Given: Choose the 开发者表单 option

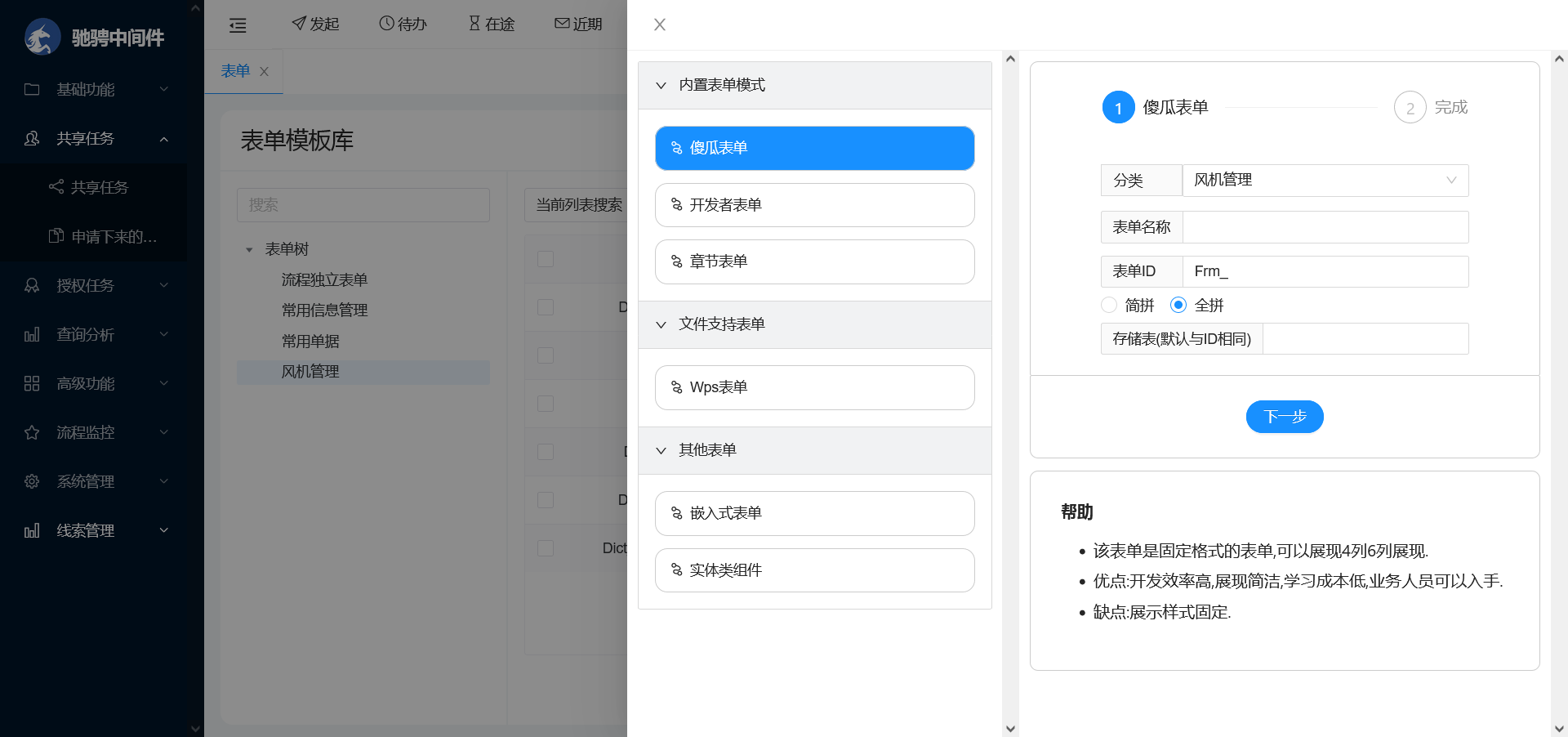Looking at the screenshot, I should coord(814,205).
